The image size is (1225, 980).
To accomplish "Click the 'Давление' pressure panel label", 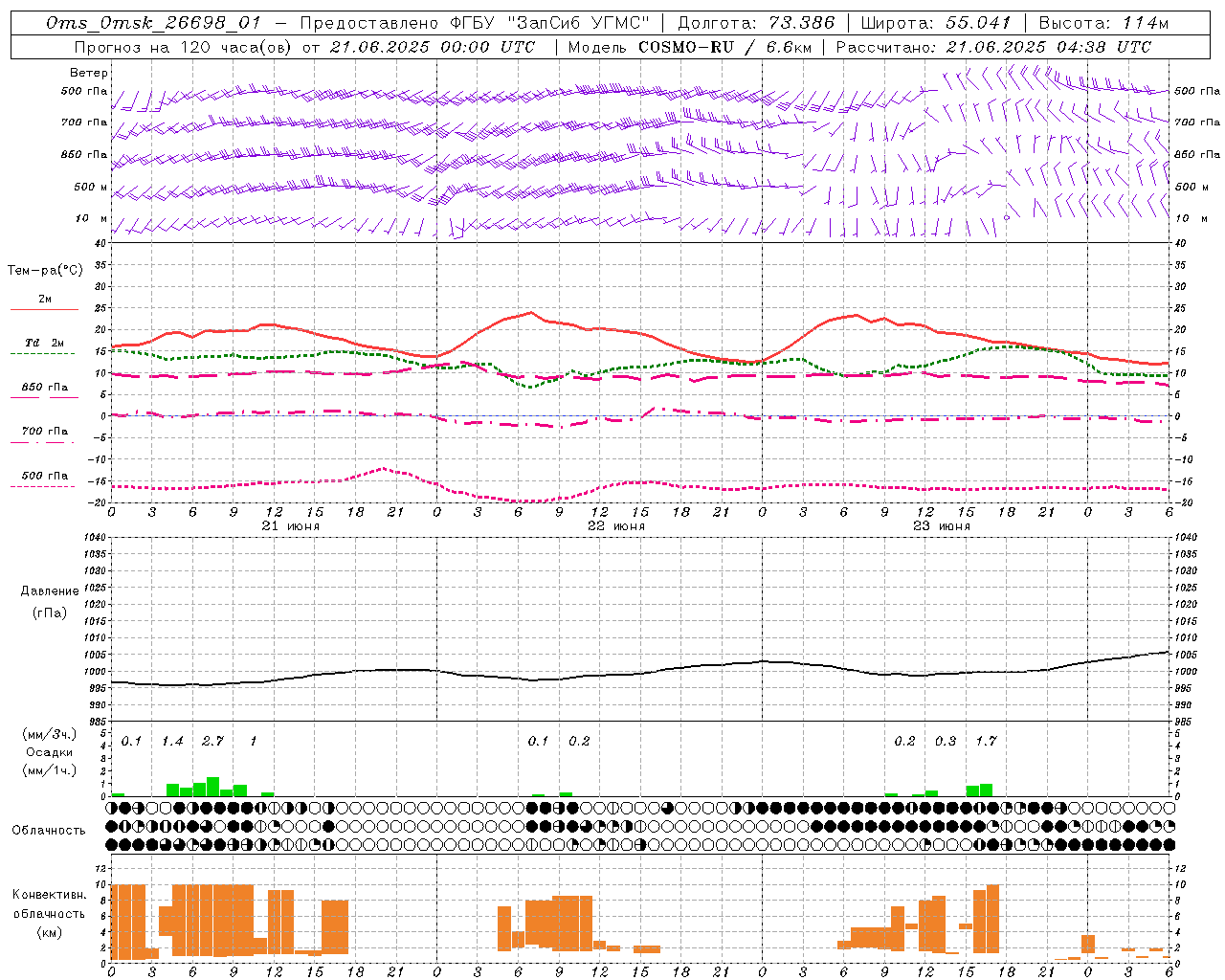I will pyautogui.click(x=50, y=591).
